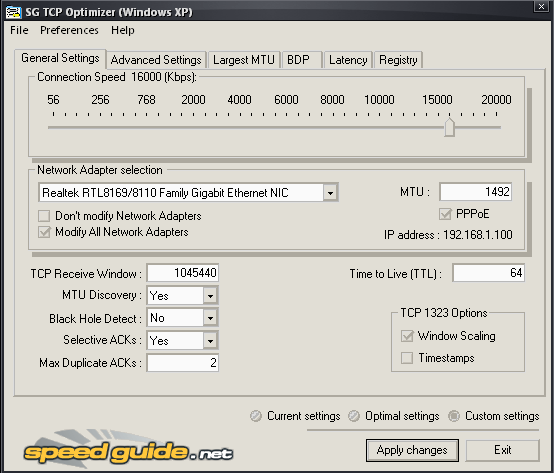Click the Max Duplicate ACKs field
This screenshot has width=554, height=473.
(183, 363)
